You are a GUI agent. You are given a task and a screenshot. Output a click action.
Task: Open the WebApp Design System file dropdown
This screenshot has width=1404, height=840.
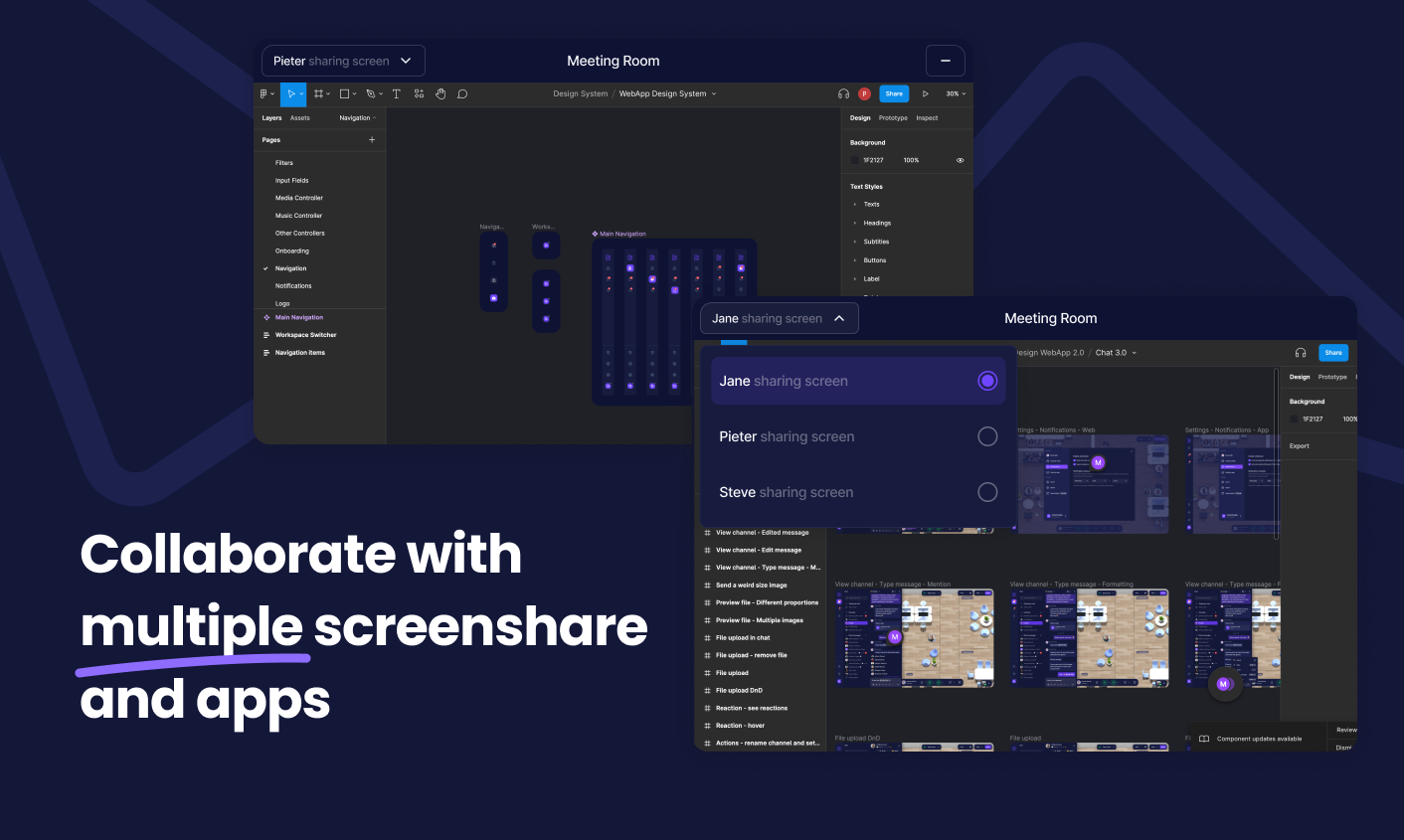(667, 94)
